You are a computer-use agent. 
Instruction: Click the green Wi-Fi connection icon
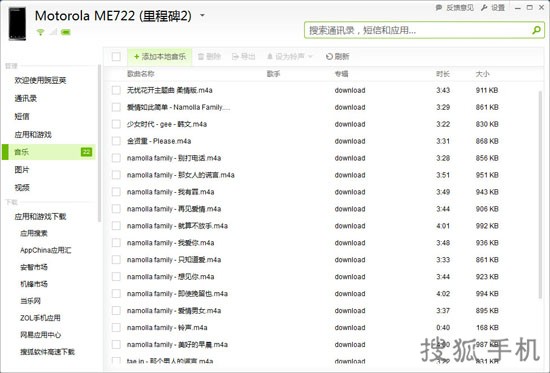(40, 32)
